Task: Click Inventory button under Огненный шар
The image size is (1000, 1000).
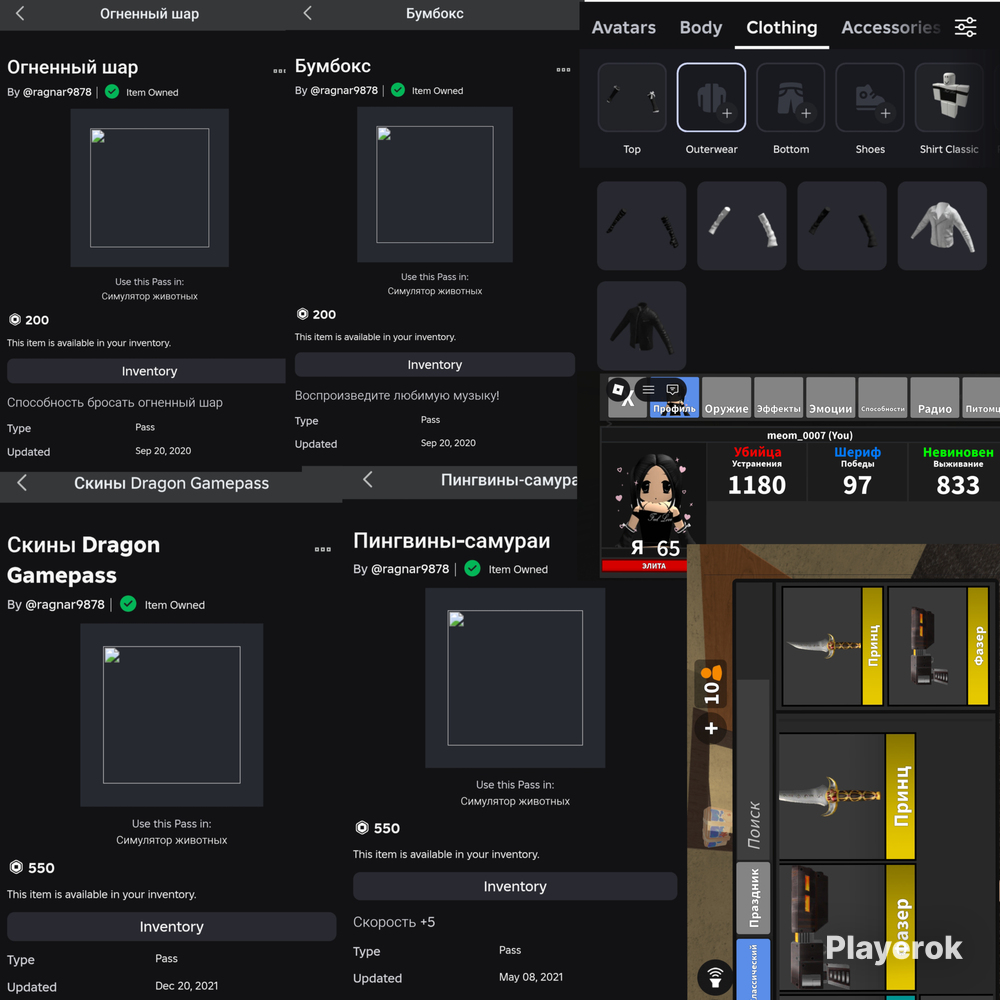Action: (x=149, y=371)
